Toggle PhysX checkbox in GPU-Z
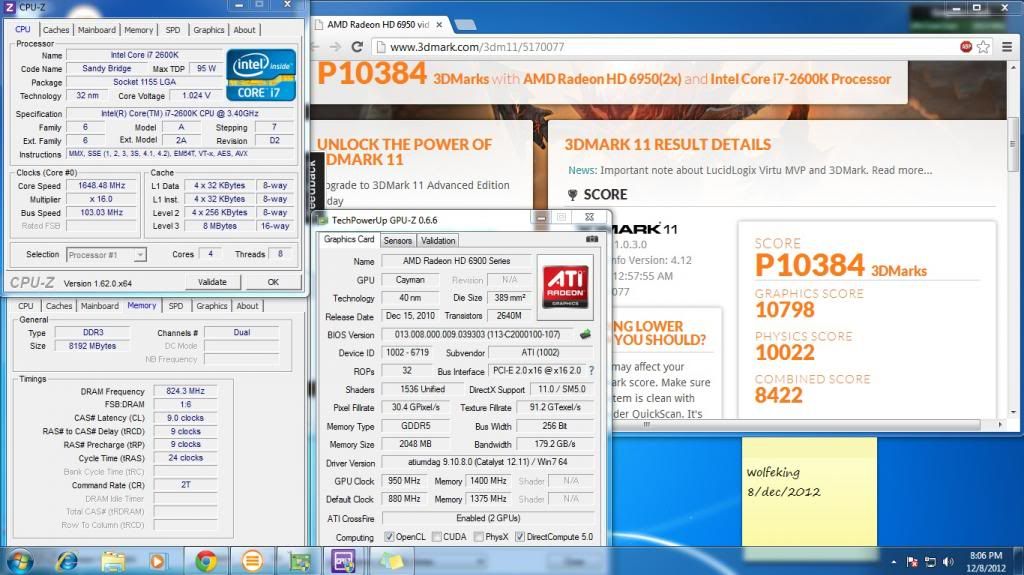 (x=479, y=536)
